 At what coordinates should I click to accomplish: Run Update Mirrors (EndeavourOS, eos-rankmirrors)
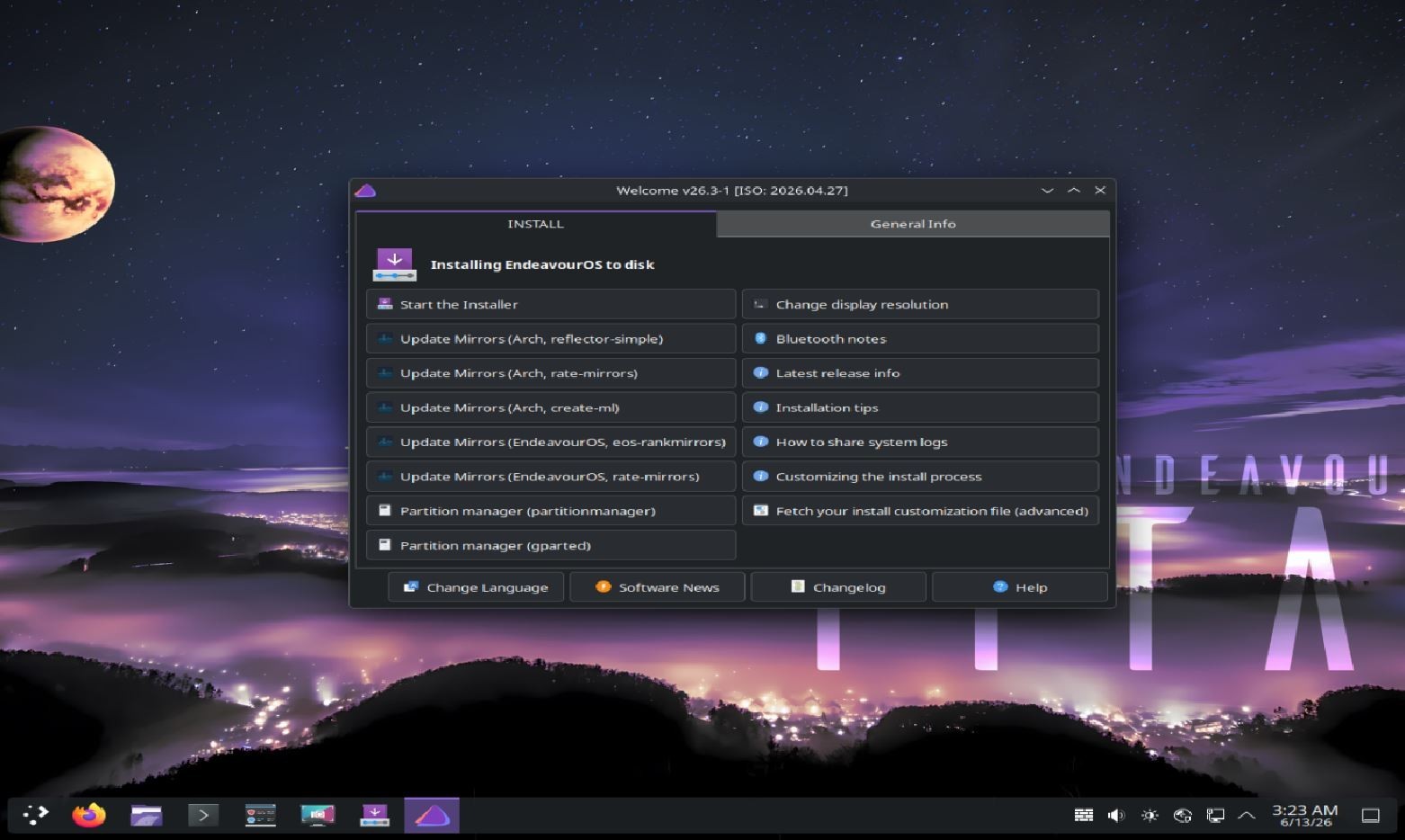click(x=551, y=442)
